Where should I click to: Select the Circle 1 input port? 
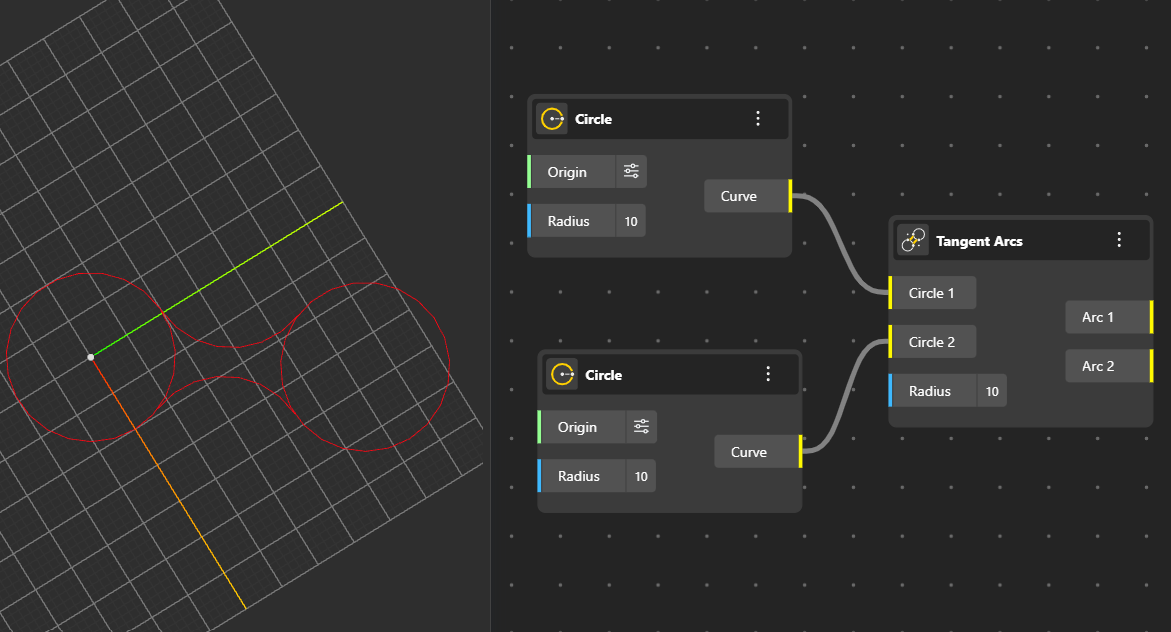pyautogui.click(x=932, y=293)
